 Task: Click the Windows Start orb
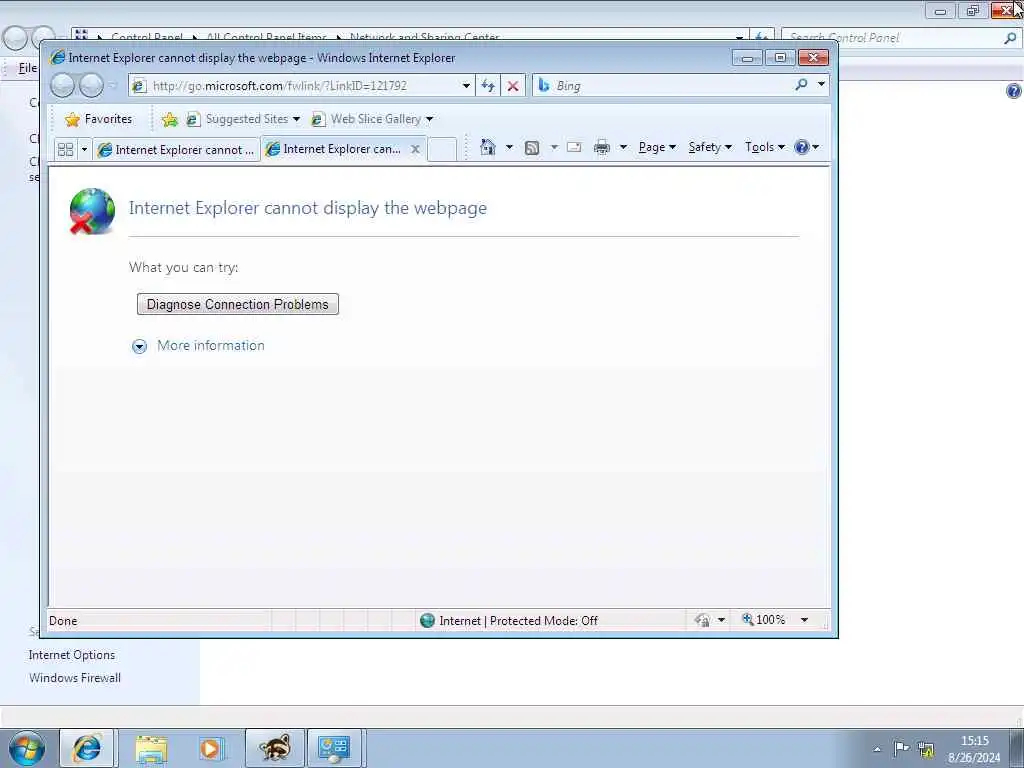click(x=27, y=748)
